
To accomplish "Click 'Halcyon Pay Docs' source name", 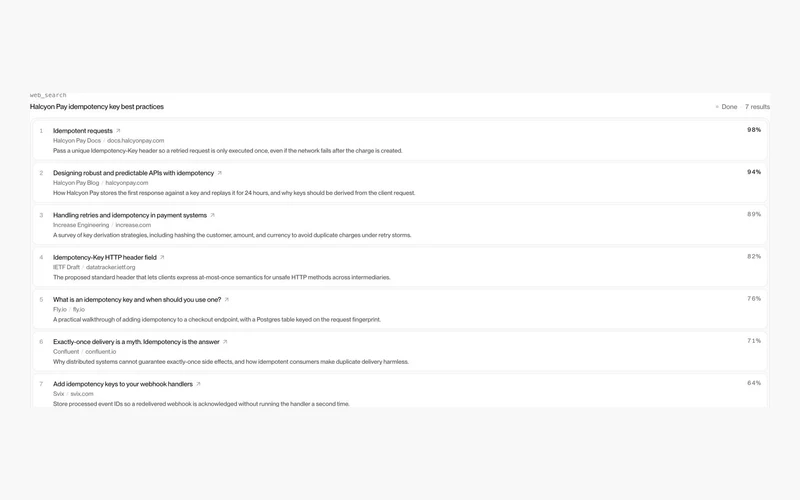I will (x=77, y=141).
